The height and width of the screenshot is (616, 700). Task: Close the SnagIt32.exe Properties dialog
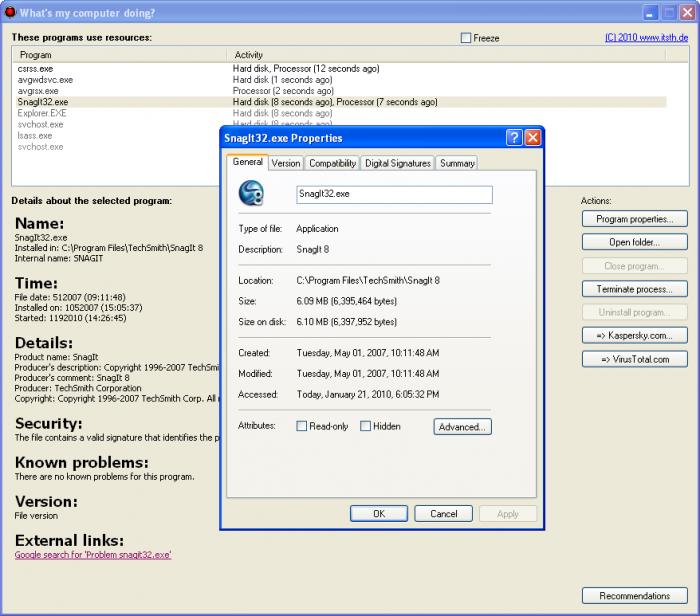pos(533,137)
